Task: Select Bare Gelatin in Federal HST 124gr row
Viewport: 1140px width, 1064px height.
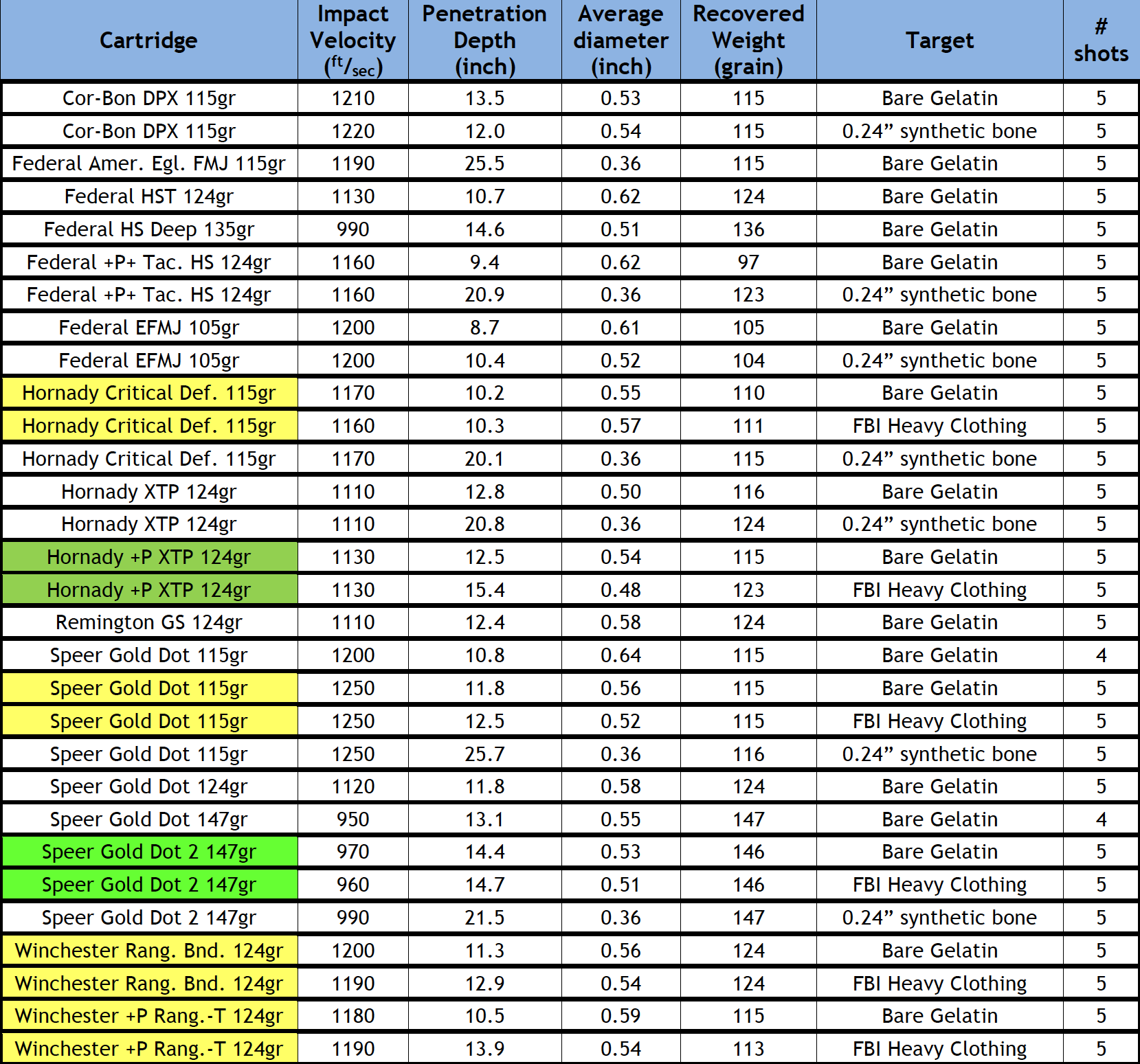Action: click(939, 196)
